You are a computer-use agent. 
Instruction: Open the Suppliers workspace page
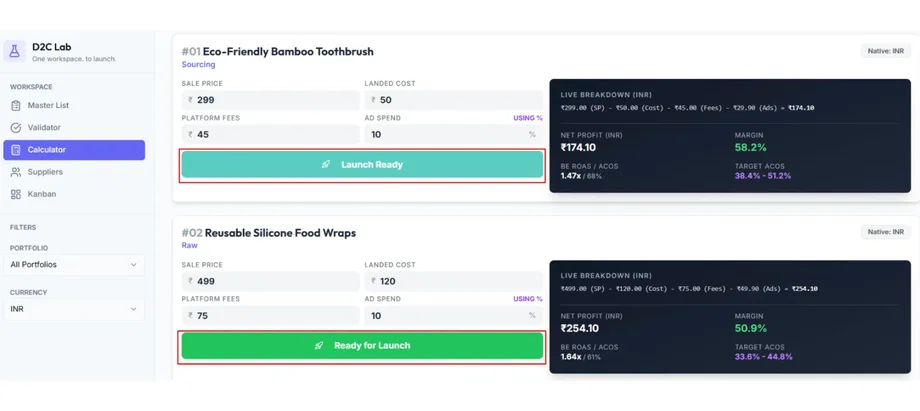(45, 172)
